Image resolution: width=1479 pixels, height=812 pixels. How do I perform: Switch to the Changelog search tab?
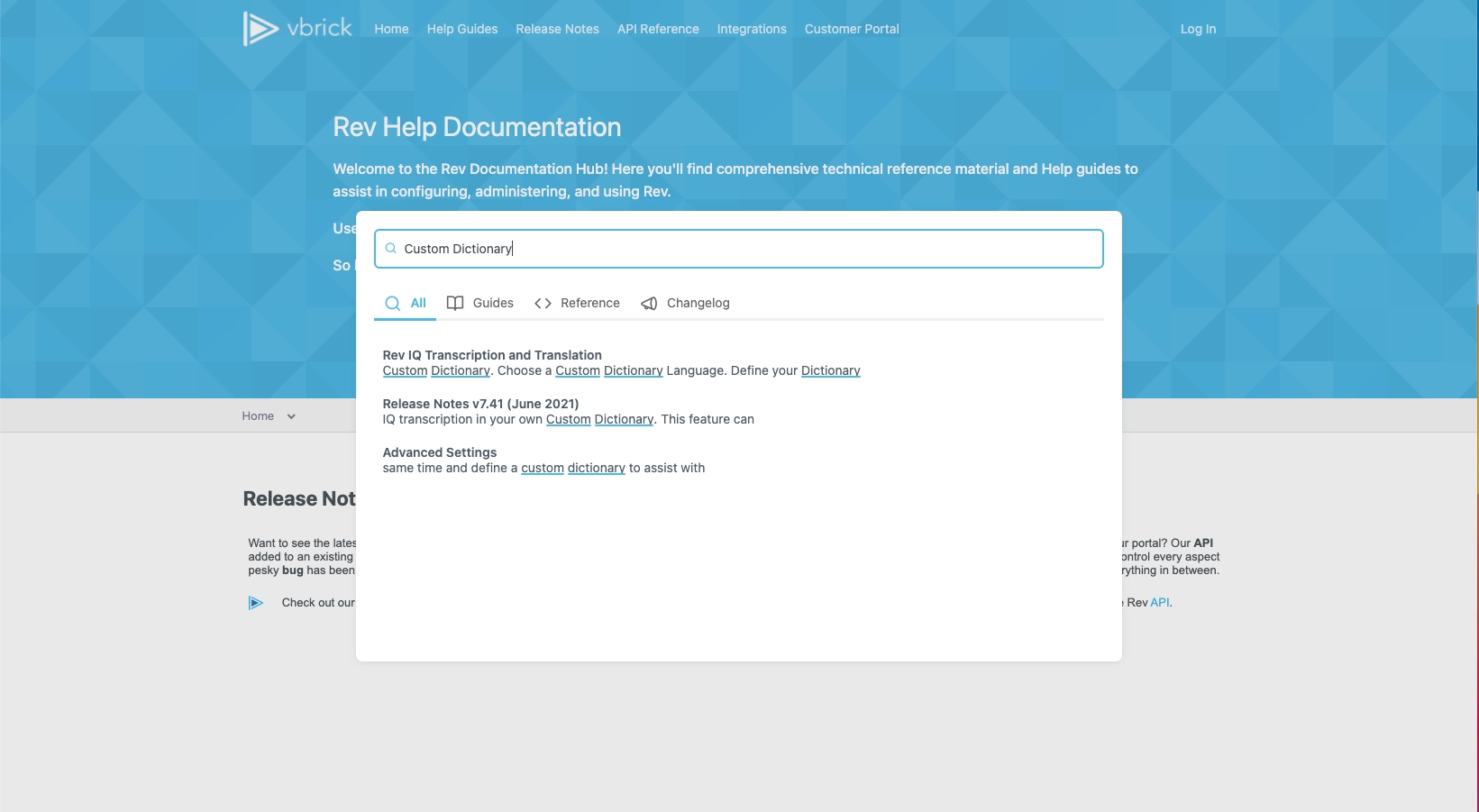[698, 303]
